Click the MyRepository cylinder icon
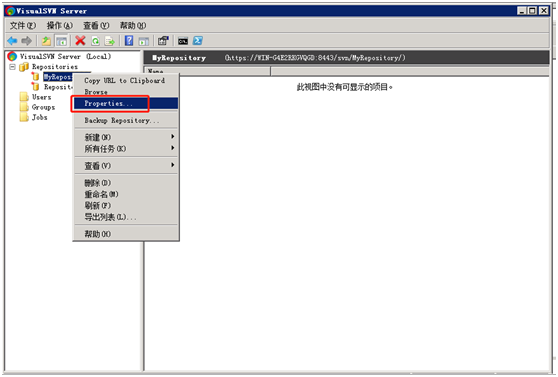Screen dimensions: 558x377 pos(35,76)
